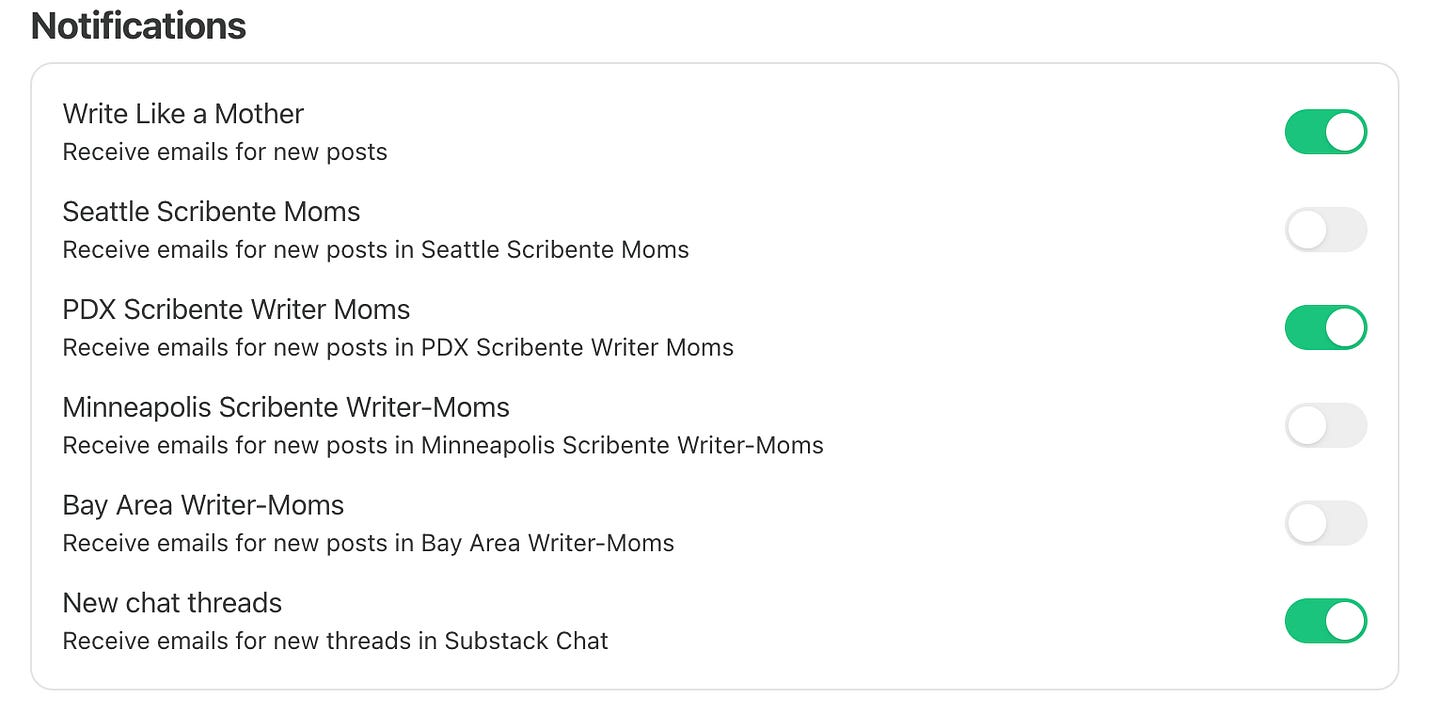Click the New chat threads title

172,603
